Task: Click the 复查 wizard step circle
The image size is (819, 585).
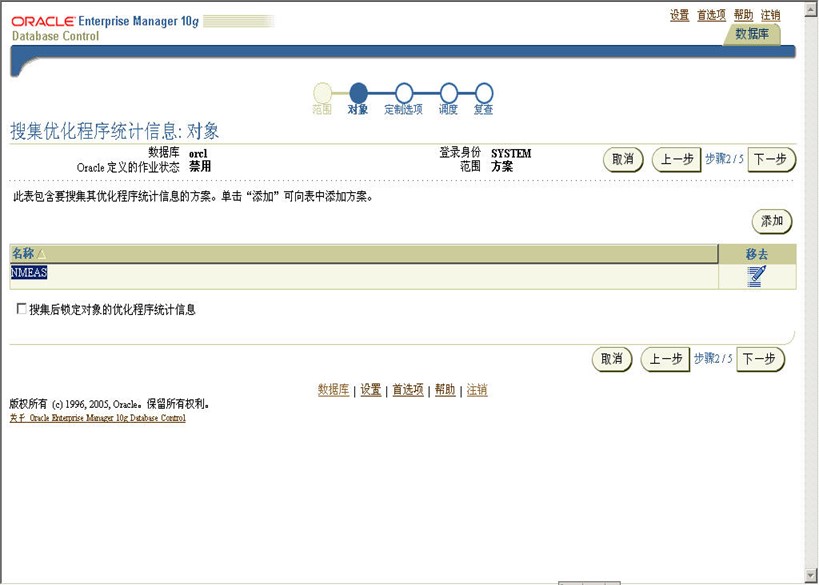Action: coord(484,93)
